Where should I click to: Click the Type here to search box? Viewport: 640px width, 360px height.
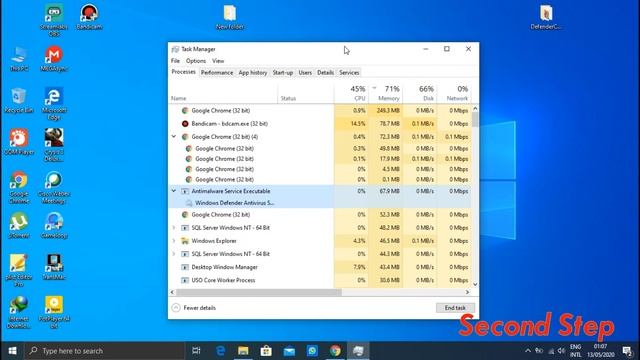[x=104, y=351]
